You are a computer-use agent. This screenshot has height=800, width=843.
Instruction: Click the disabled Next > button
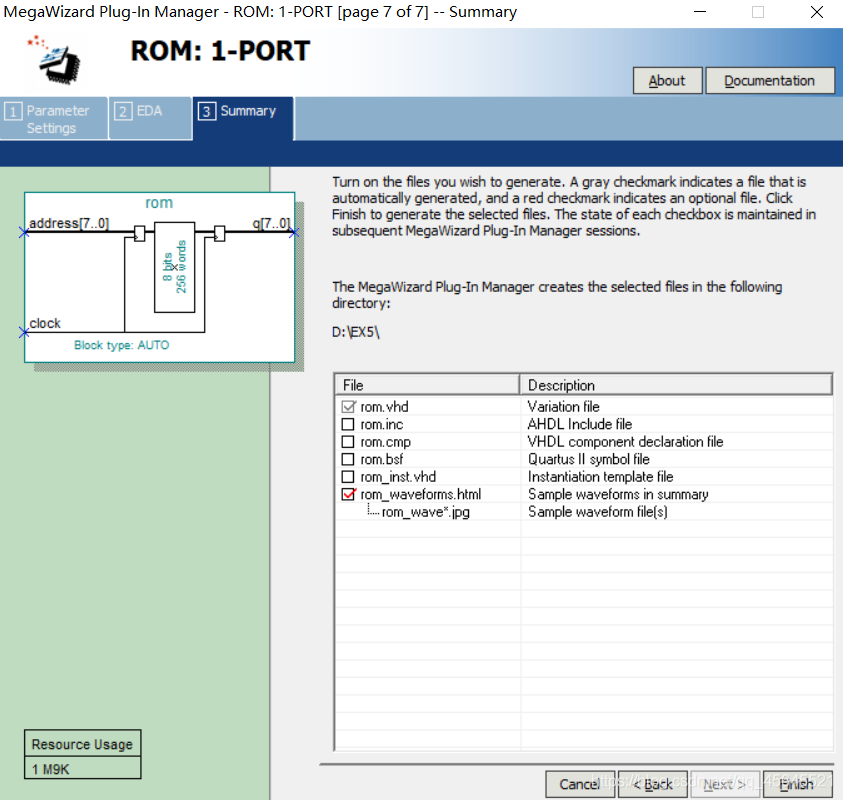724,784
